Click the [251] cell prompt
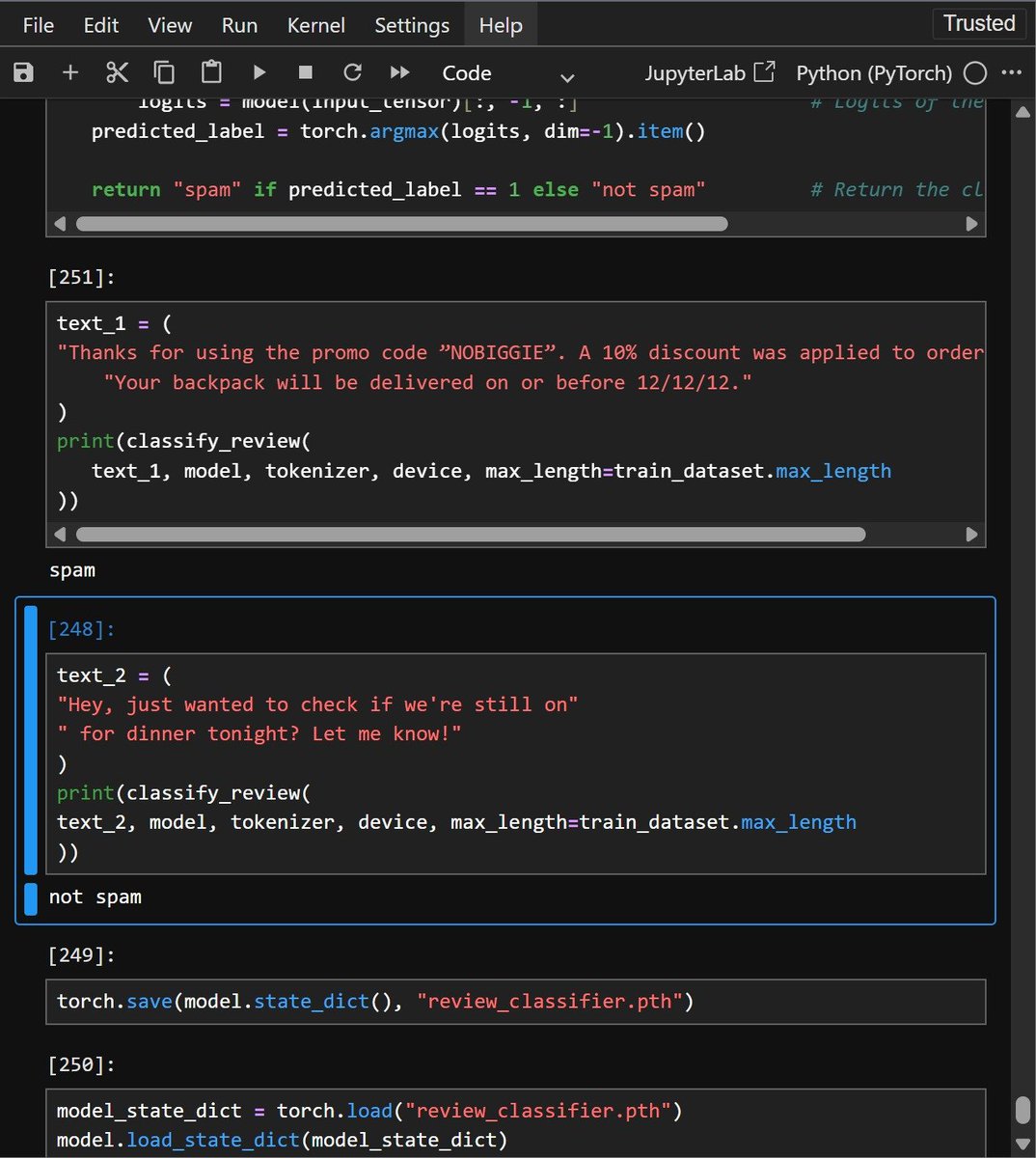 pyautogui.click(x=82, y=278)
